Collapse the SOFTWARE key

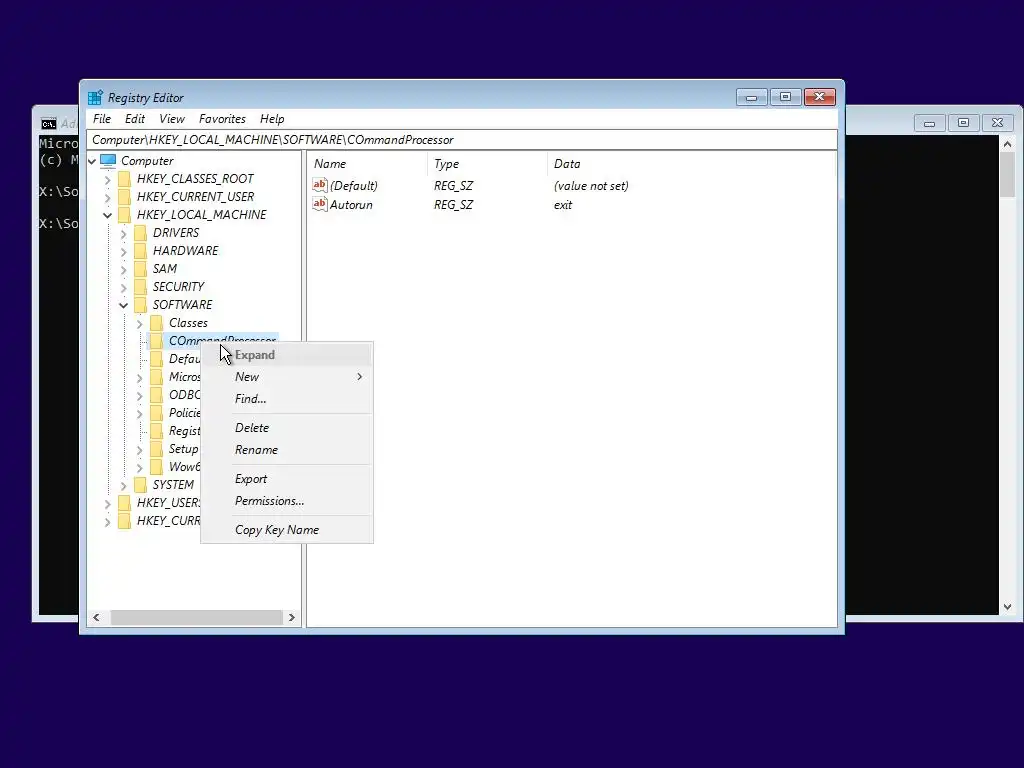pyautogui.click(x=123, y=305)
